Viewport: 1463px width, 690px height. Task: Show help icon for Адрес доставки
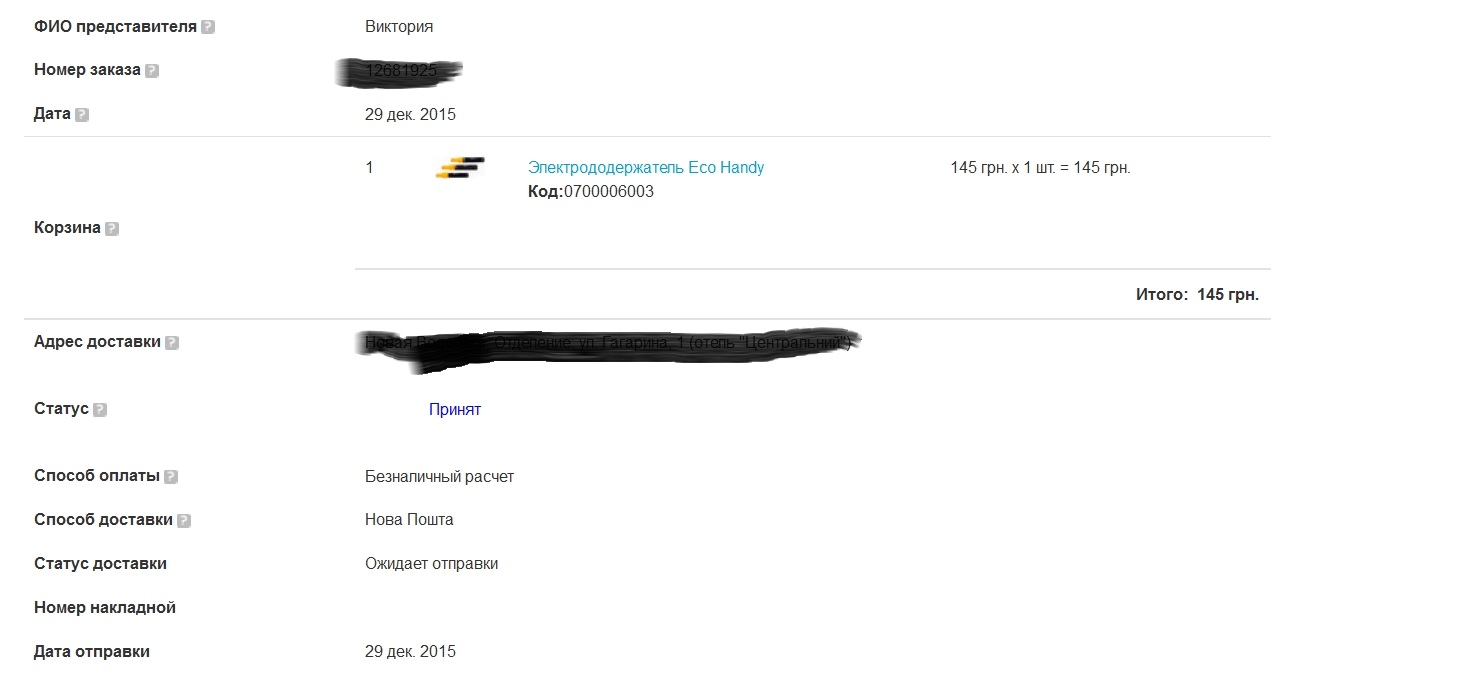172,342
